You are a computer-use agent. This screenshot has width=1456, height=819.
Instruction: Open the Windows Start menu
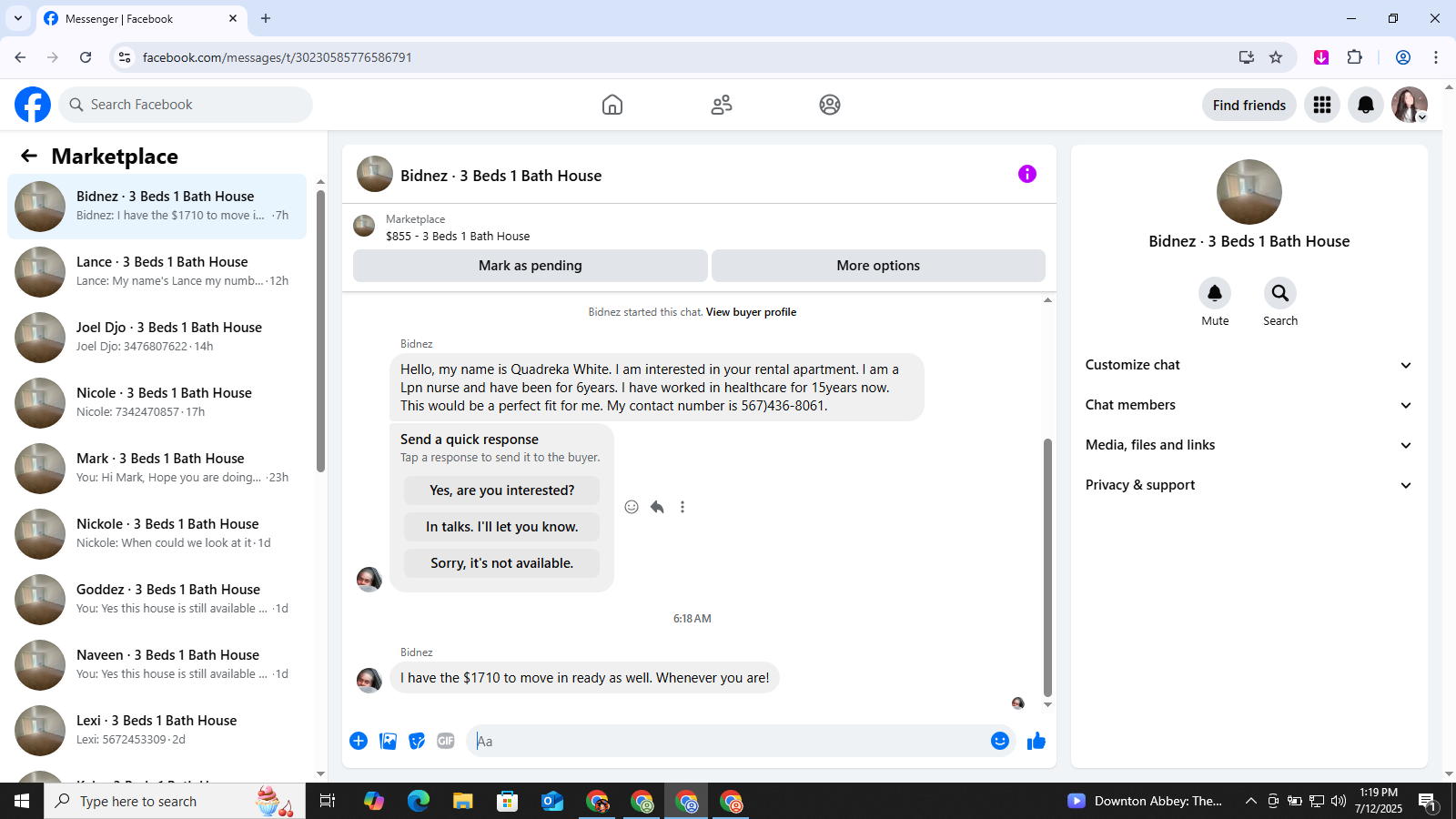coord(22,801)
